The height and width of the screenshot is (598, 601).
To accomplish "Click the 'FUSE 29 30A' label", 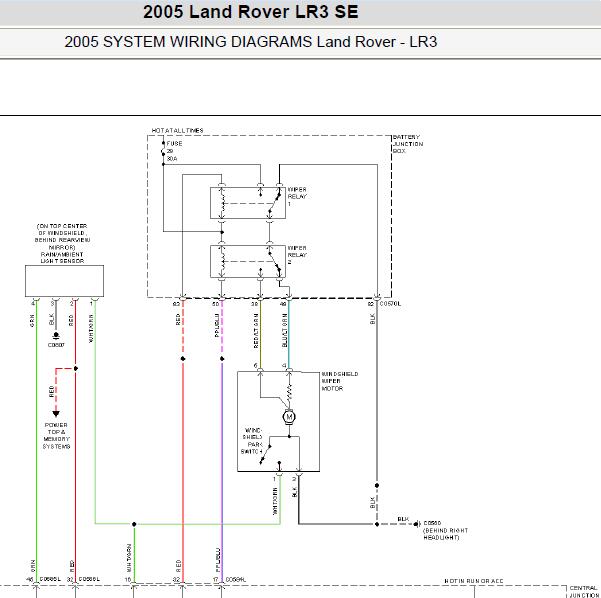I will [174, 151].
